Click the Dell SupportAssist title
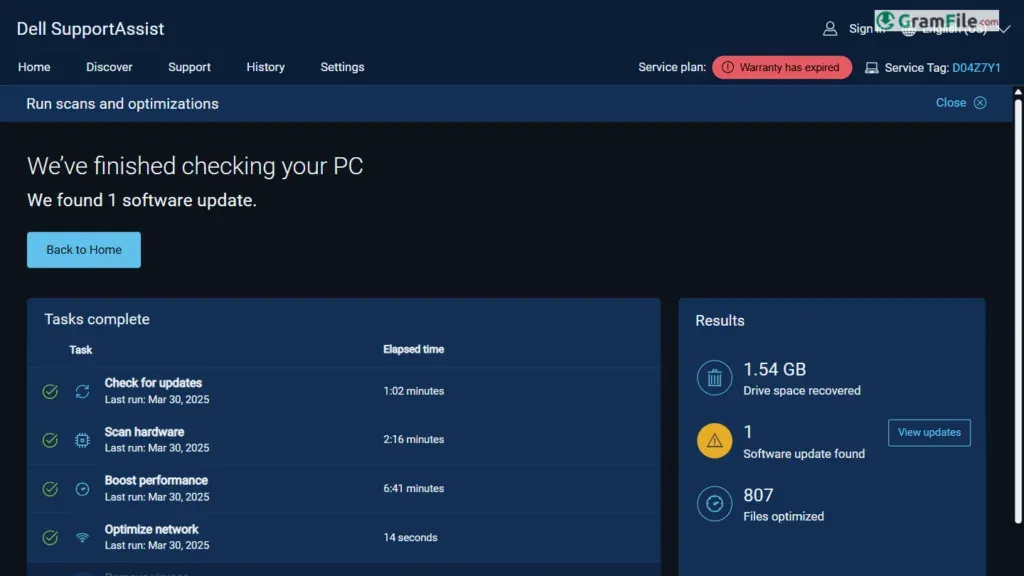The width and height of the screenshot is (1024, 576). [90, 29]
